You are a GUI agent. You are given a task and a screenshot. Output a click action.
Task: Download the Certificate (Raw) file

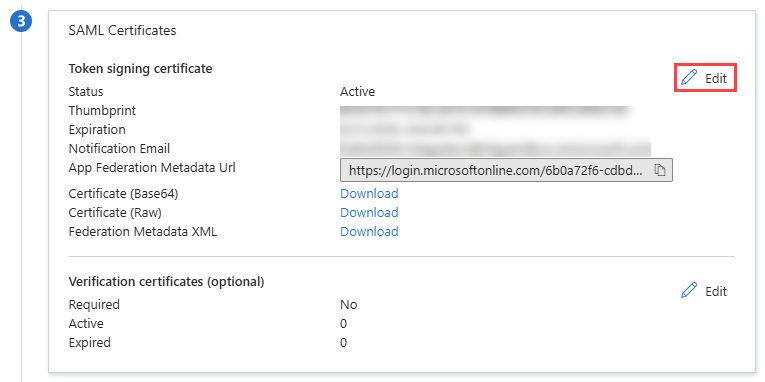point(369,213)
